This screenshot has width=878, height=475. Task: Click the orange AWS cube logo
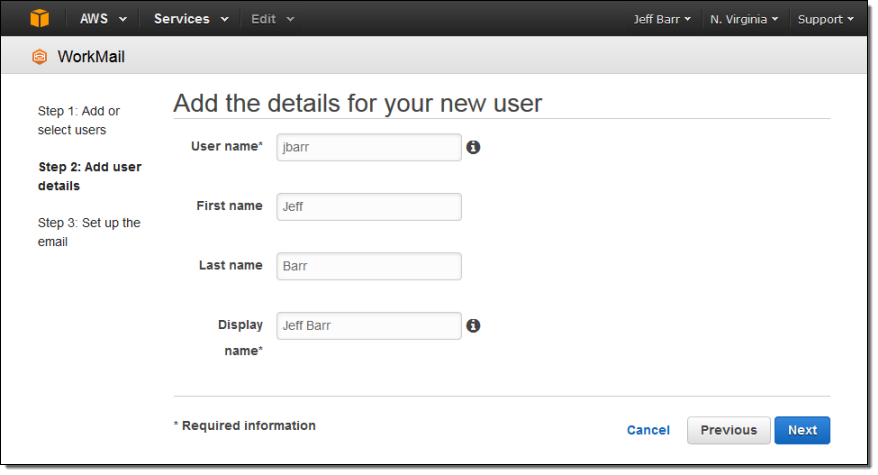click(39, 19)
